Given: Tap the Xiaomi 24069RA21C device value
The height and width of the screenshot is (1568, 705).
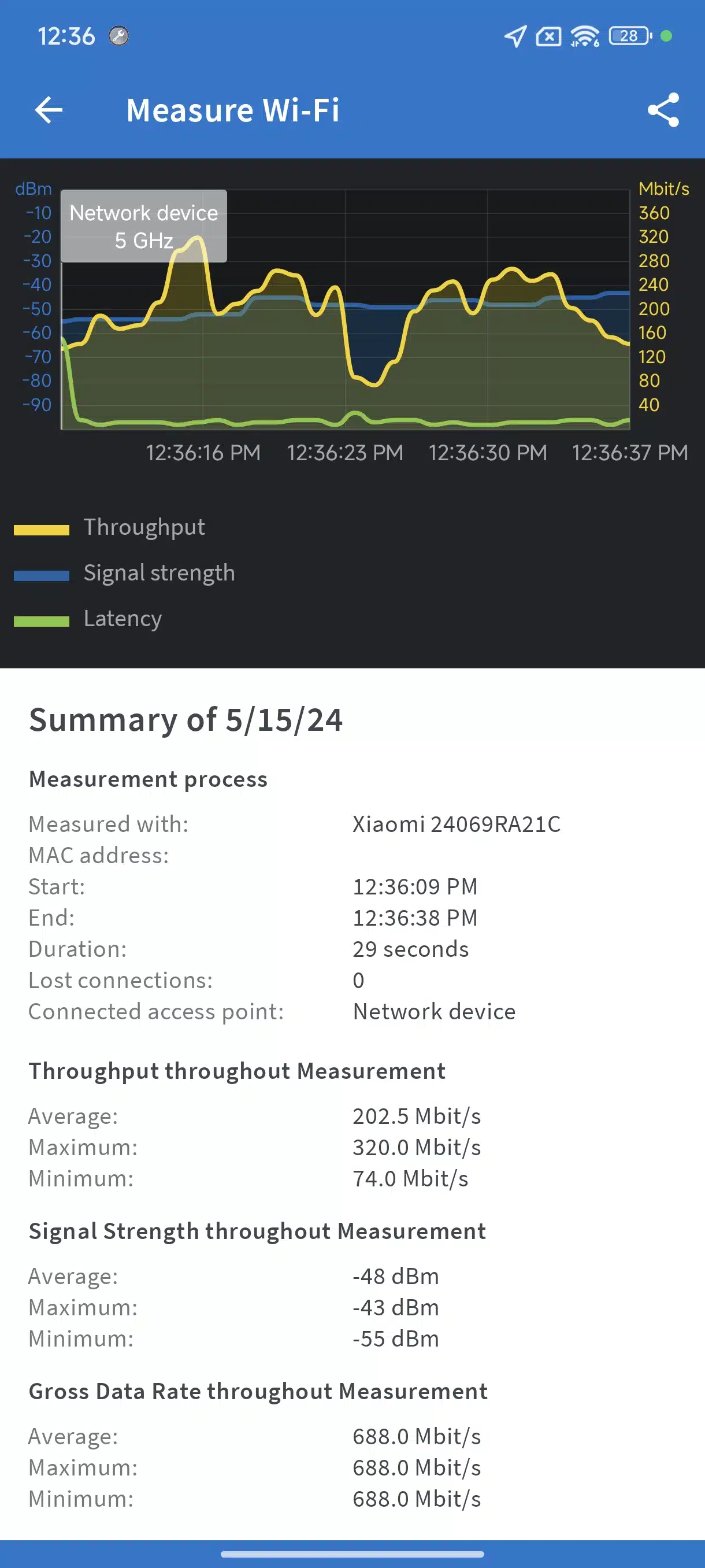Looking at the screenshot, I should pos(457,824).
